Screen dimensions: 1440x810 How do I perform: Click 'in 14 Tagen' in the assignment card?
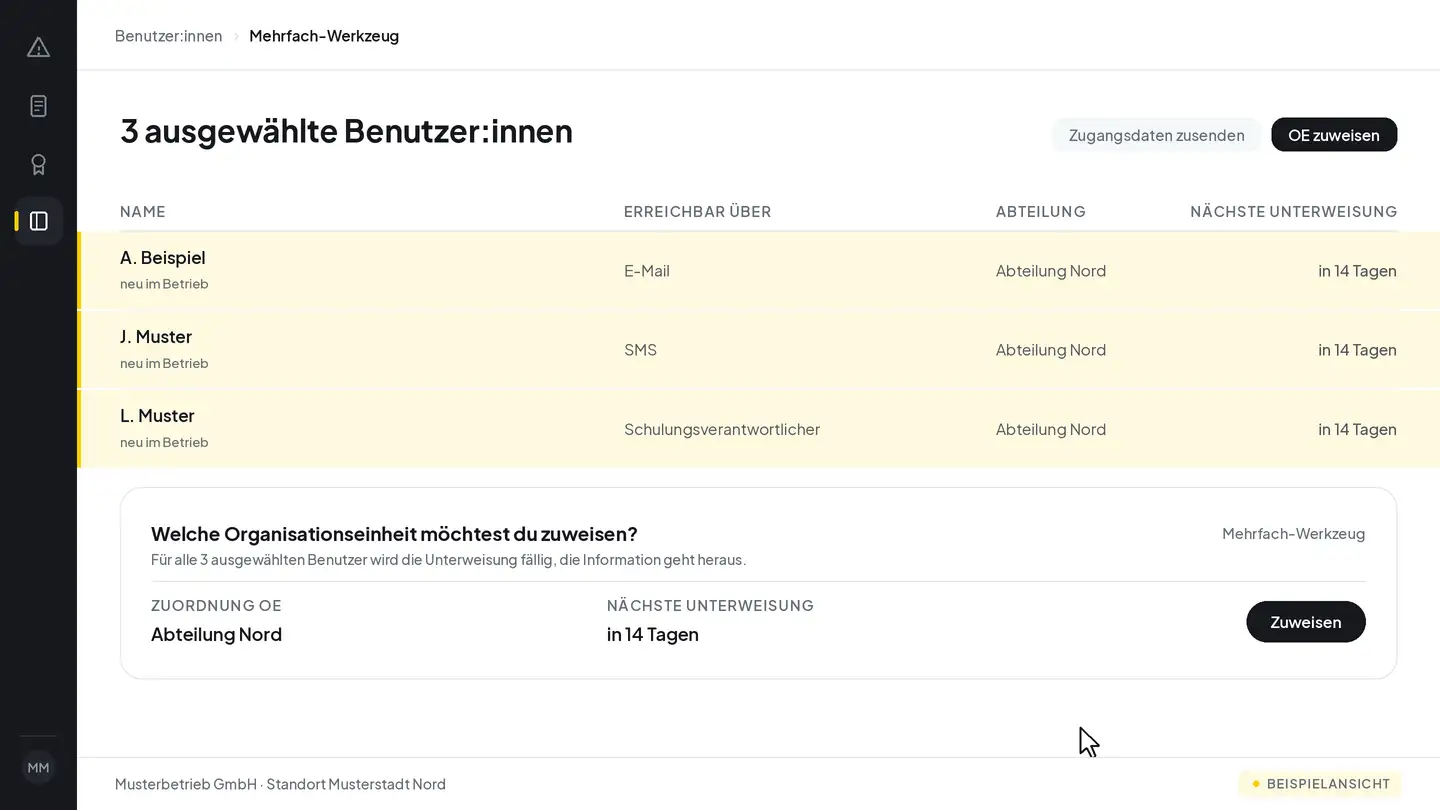point(652,635)
